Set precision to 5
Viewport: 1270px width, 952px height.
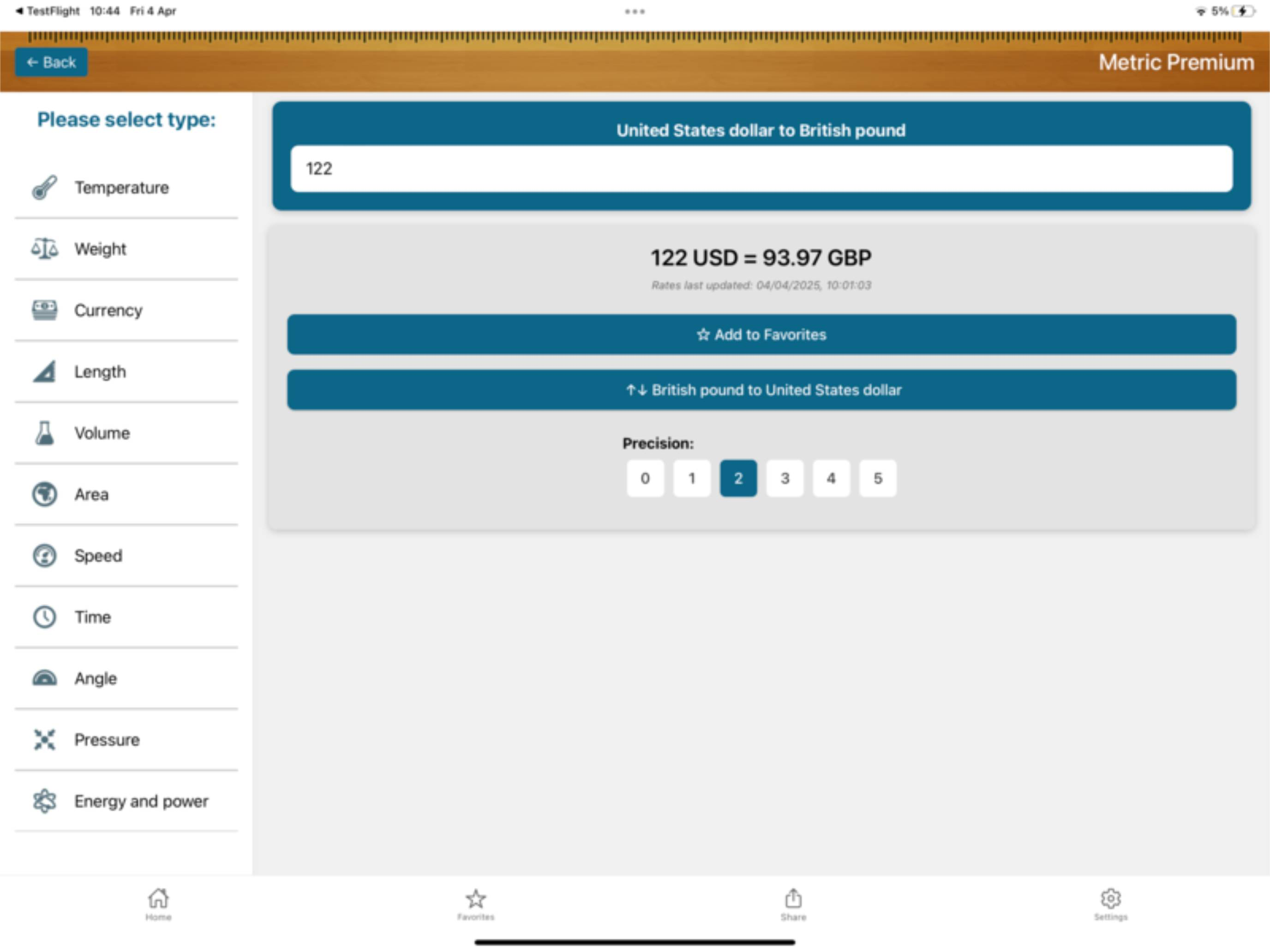click(x=878, y=479)
